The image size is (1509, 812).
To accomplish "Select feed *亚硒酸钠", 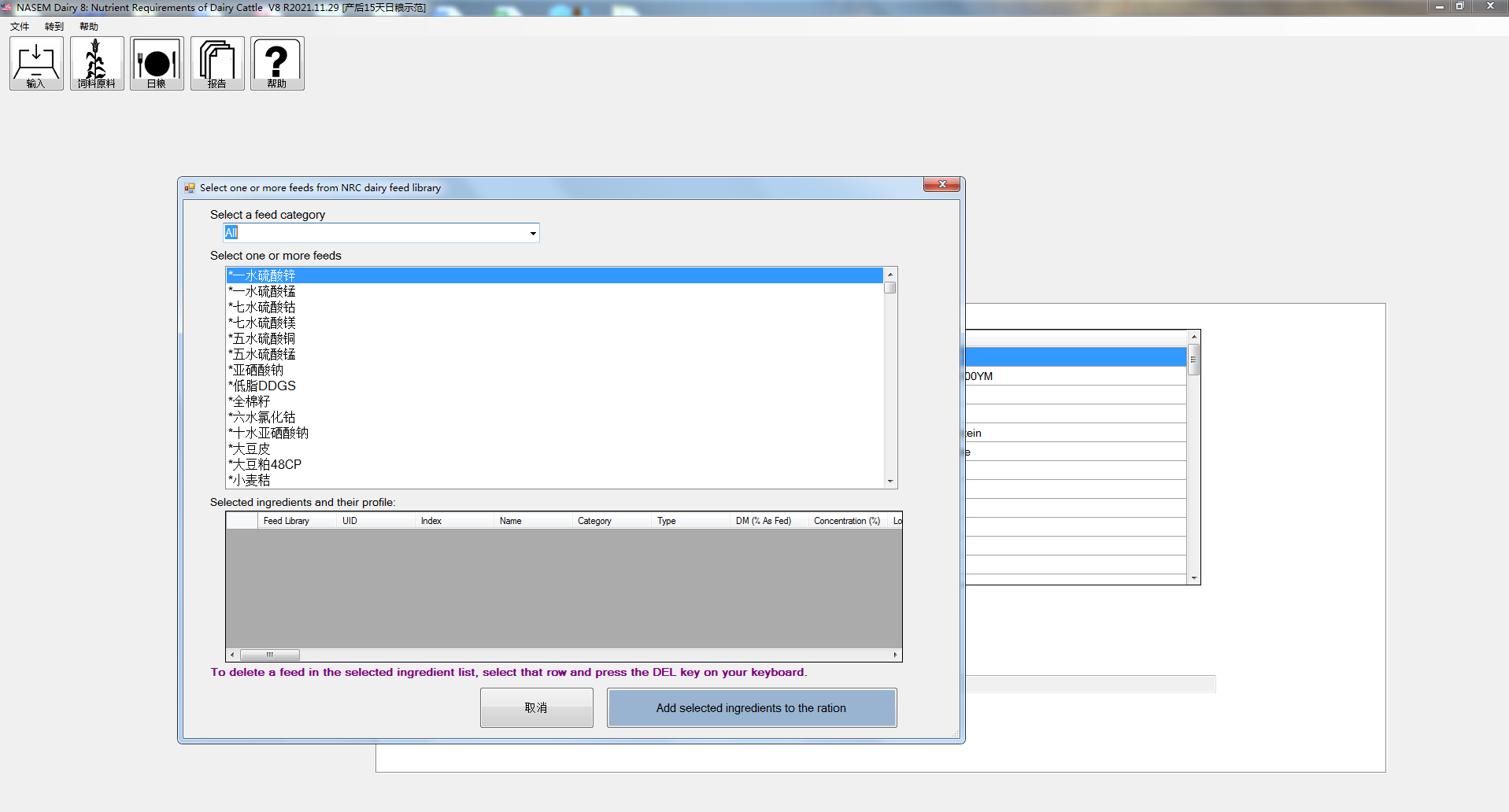I will (555, 370).
